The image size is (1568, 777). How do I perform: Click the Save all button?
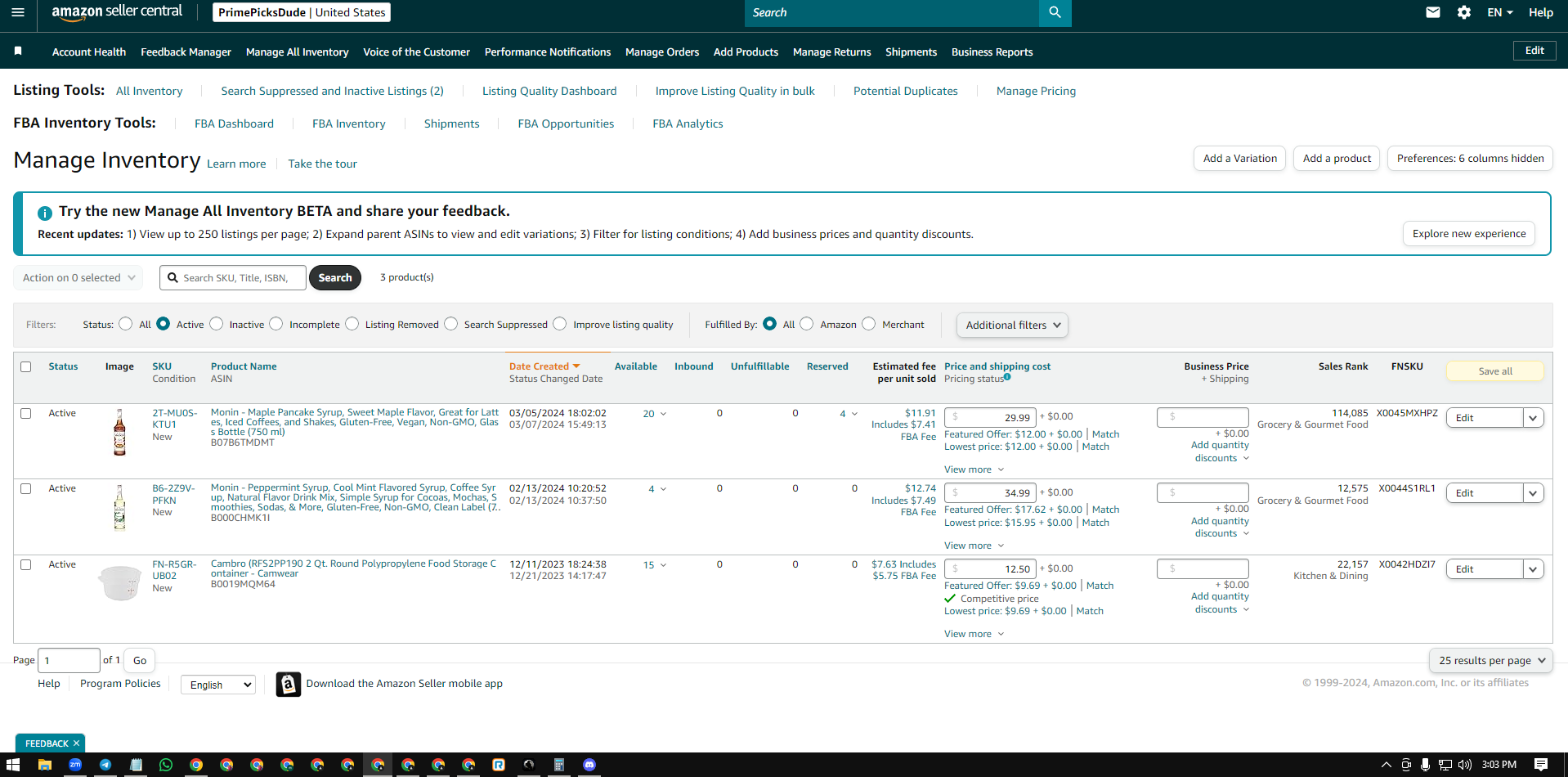1495,371
